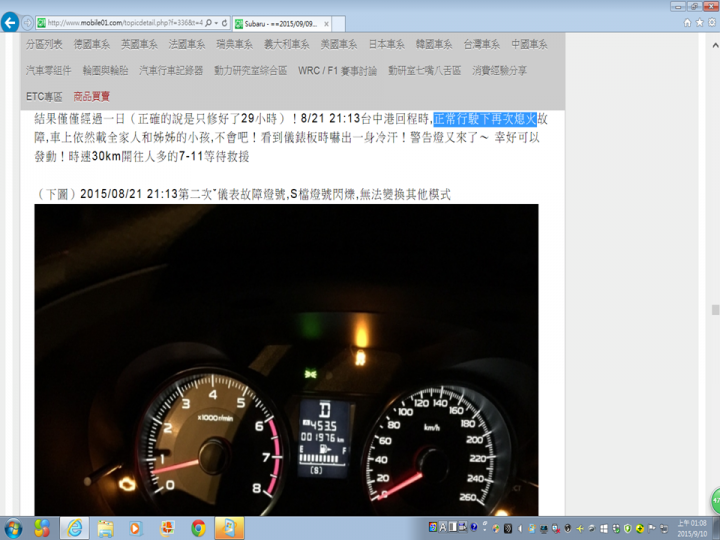Image resolution: width=720 pixels, height=540 pixels.
Task: Open the 義大利車系 section
Action: coord(287,44)
